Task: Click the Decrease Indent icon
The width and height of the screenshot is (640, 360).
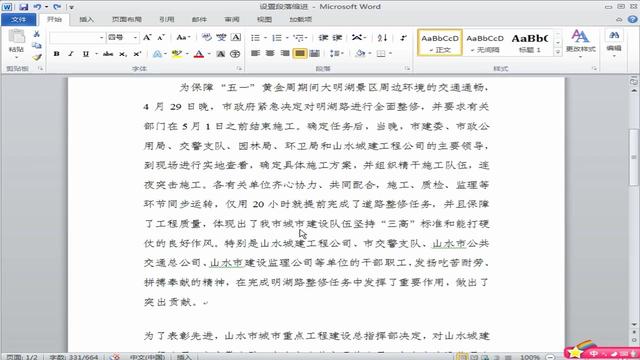Action: point(323,38)
